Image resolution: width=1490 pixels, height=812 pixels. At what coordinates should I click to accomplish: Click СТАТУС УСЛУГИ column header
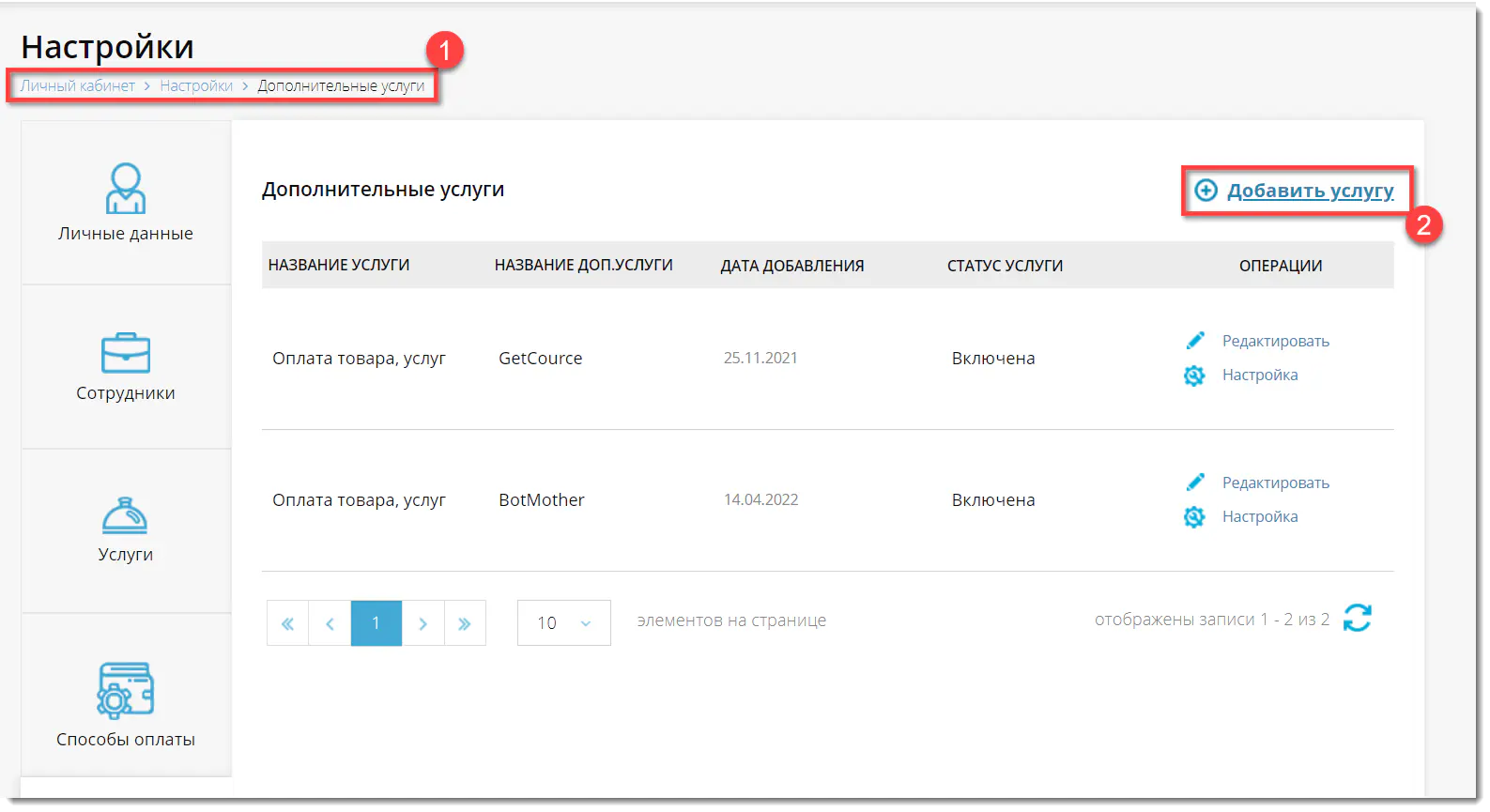click(x=1005, y=266)
